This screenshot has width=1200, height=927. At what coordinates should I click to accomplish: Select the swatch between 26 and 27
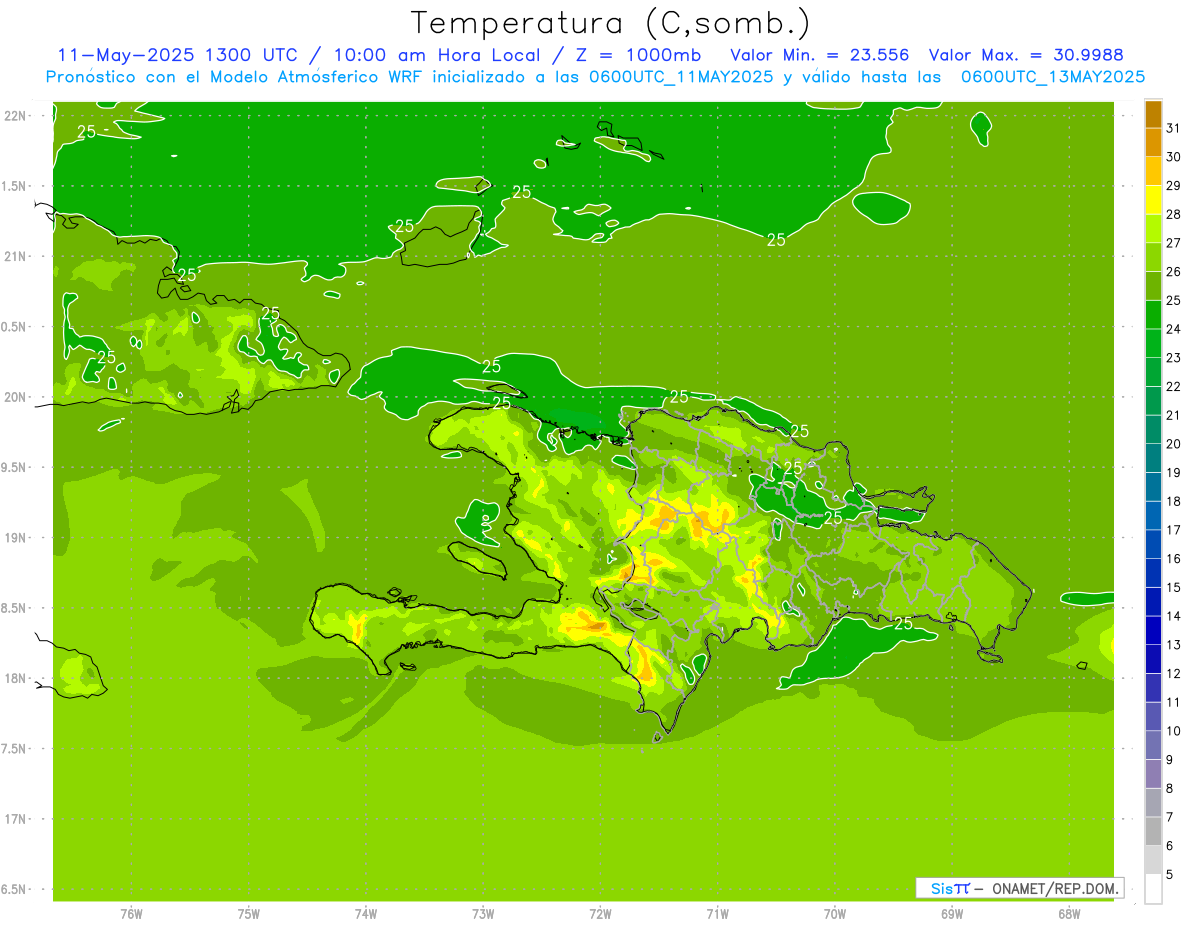(x=1153, y=257)
